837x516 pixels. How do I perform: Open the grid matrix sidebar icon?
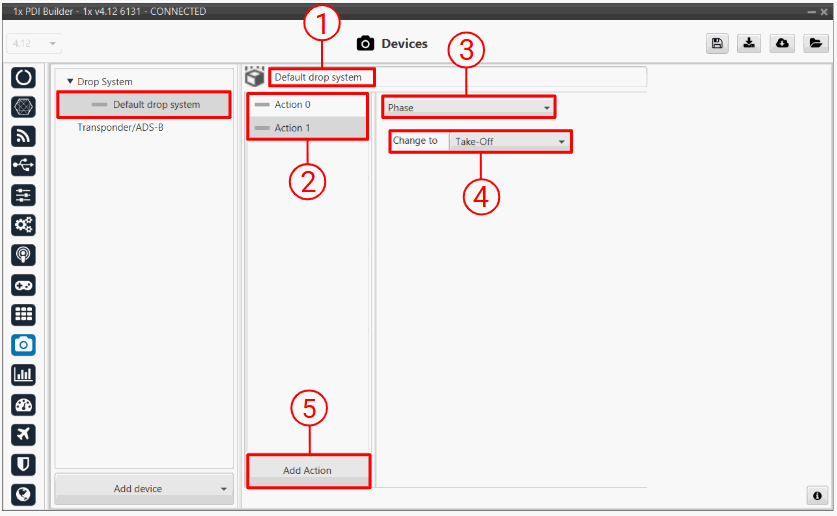[23, 315]
